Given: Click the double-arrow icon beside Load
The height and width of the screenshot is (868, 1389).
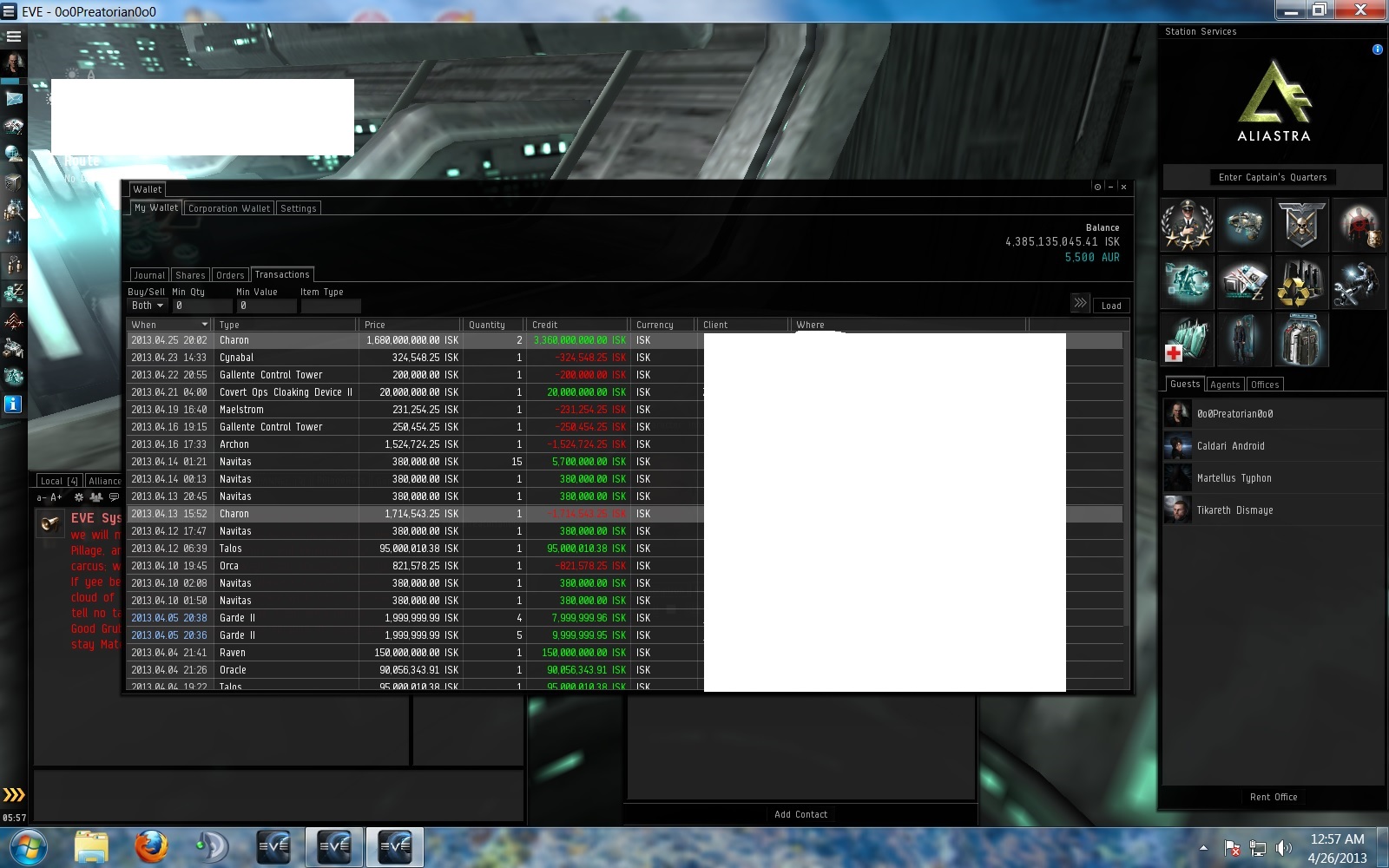Looking at the screenshot, I should tap(1080, 303).
